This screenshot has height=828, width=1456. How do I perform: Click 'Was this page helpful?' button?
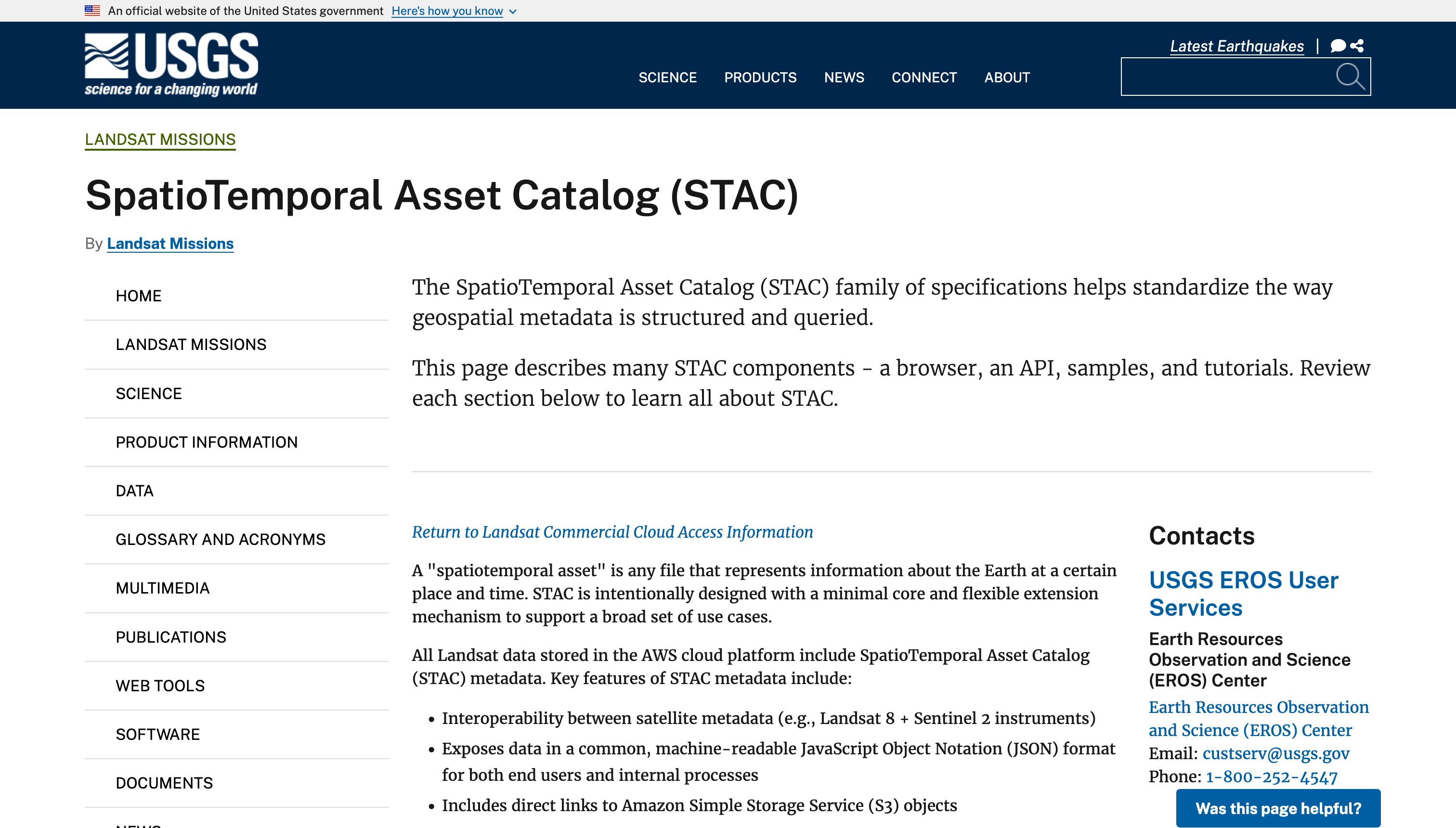coord(1278,808)
